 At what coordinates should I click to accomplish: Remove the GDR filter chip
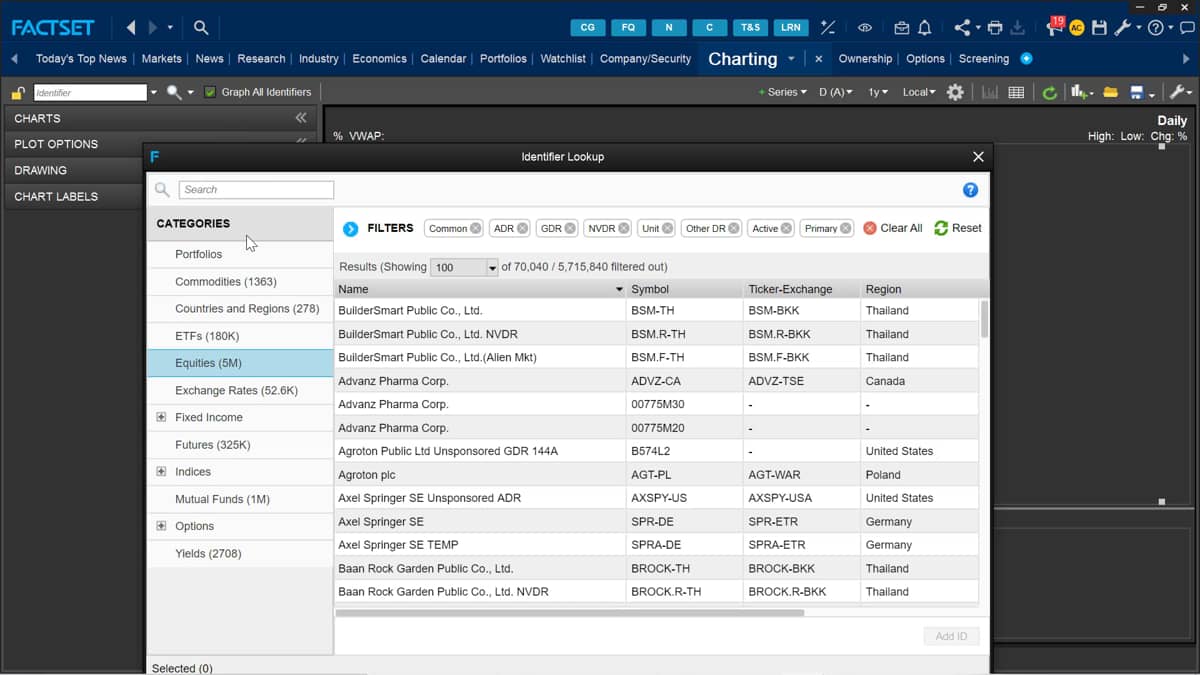pos(570,228)
